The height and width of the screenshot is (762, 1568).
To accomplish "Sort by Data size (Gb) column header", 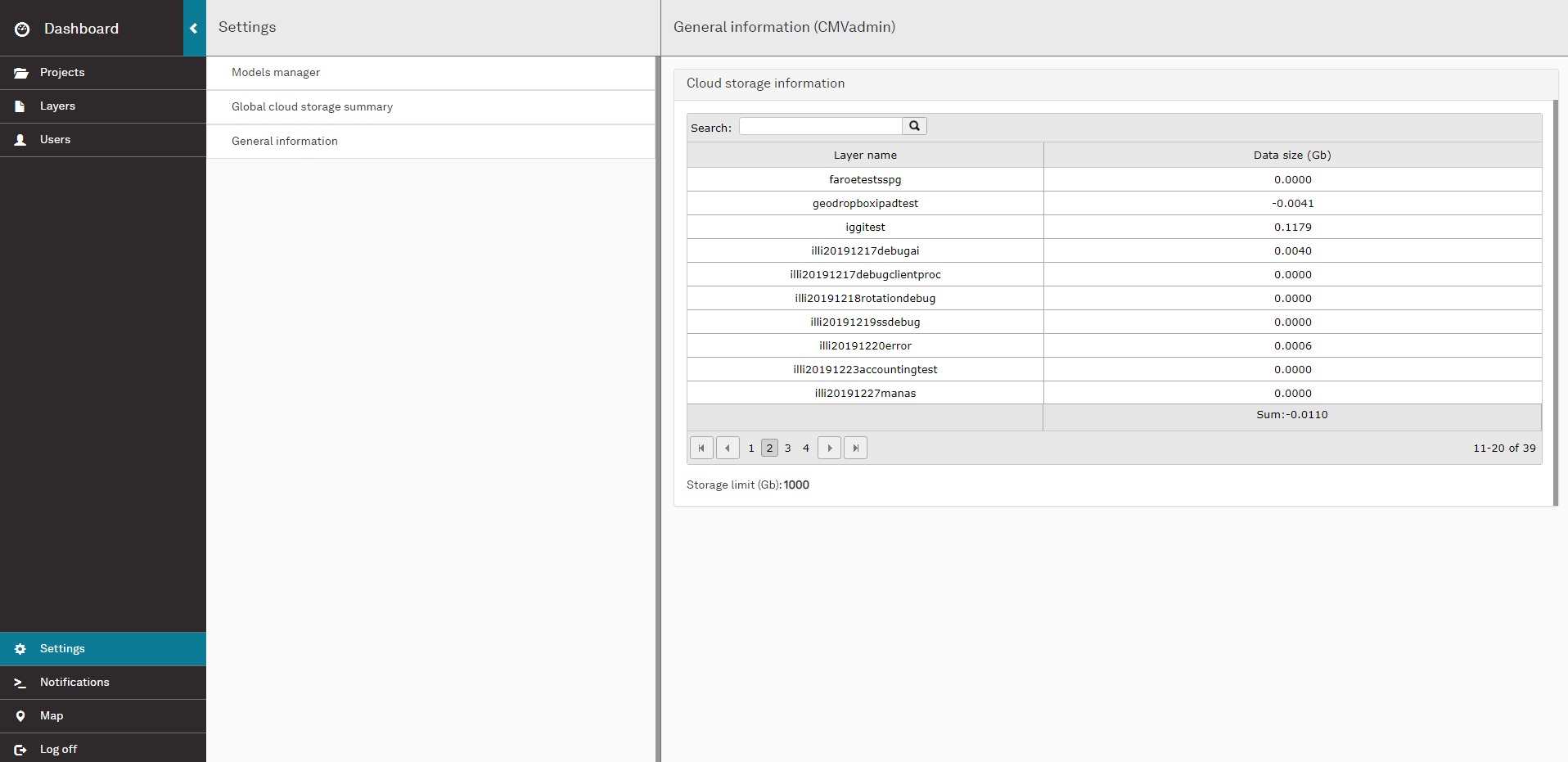I will (x=1291, y=155).
